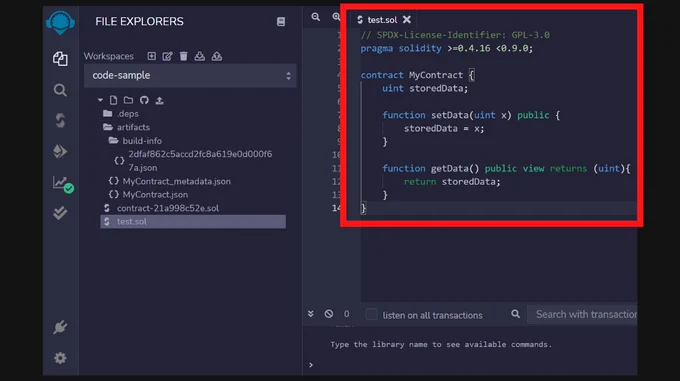This screenshot has width=680, height=381.
Task: Collapse the workspace root tree arrow
Action: pos(100,100)
